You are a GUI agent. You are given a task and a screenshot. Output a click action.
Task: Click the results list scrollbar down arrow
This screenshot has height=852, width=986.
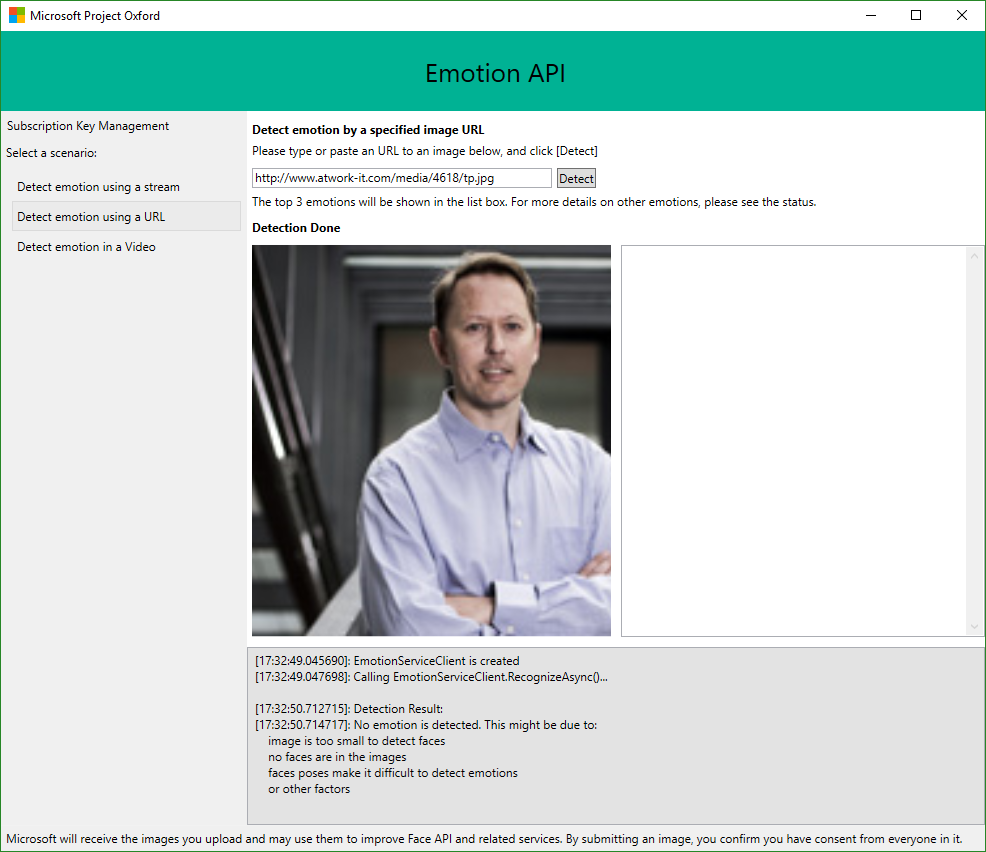(974, 626)
